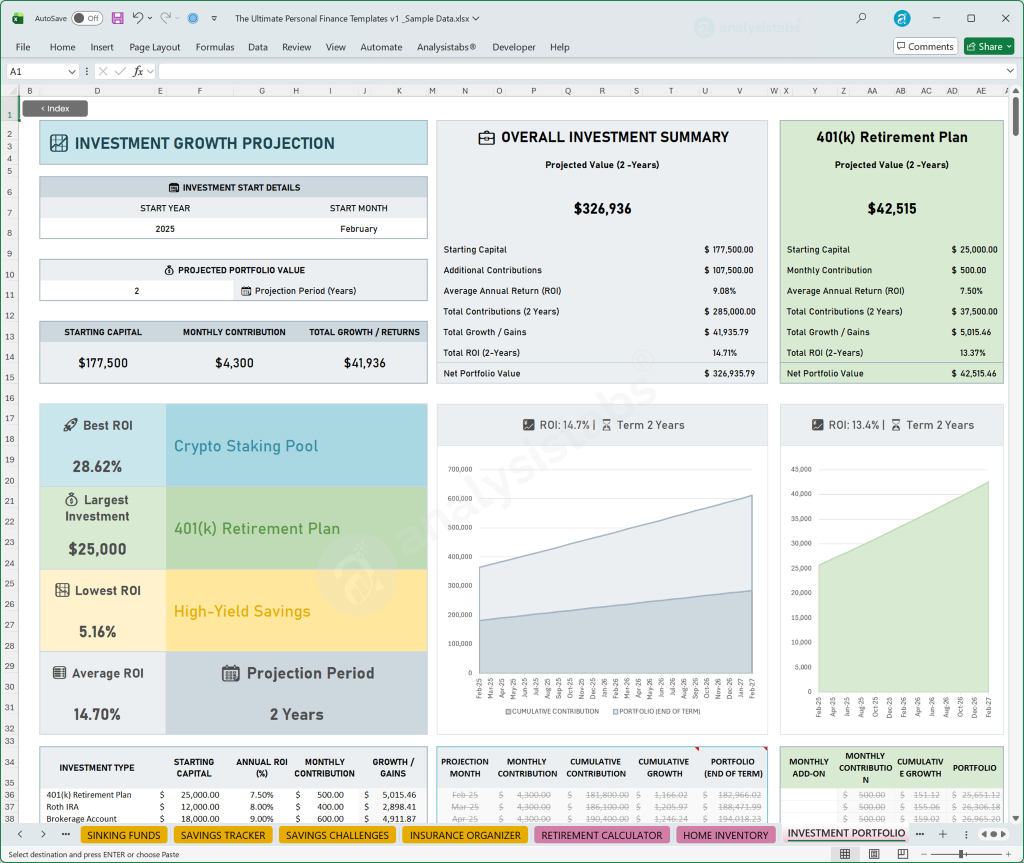The image size is (1024, 863).
Task: Open the SINKING FUNDS sheet tab
Action: click(x=123, y=834)
